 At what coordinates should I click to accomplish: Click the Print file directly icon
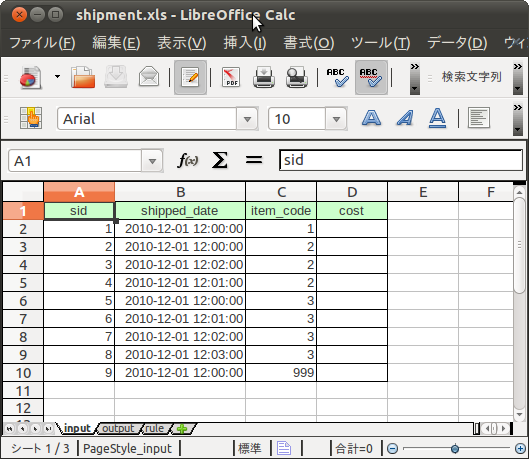[x=264, y=78]
